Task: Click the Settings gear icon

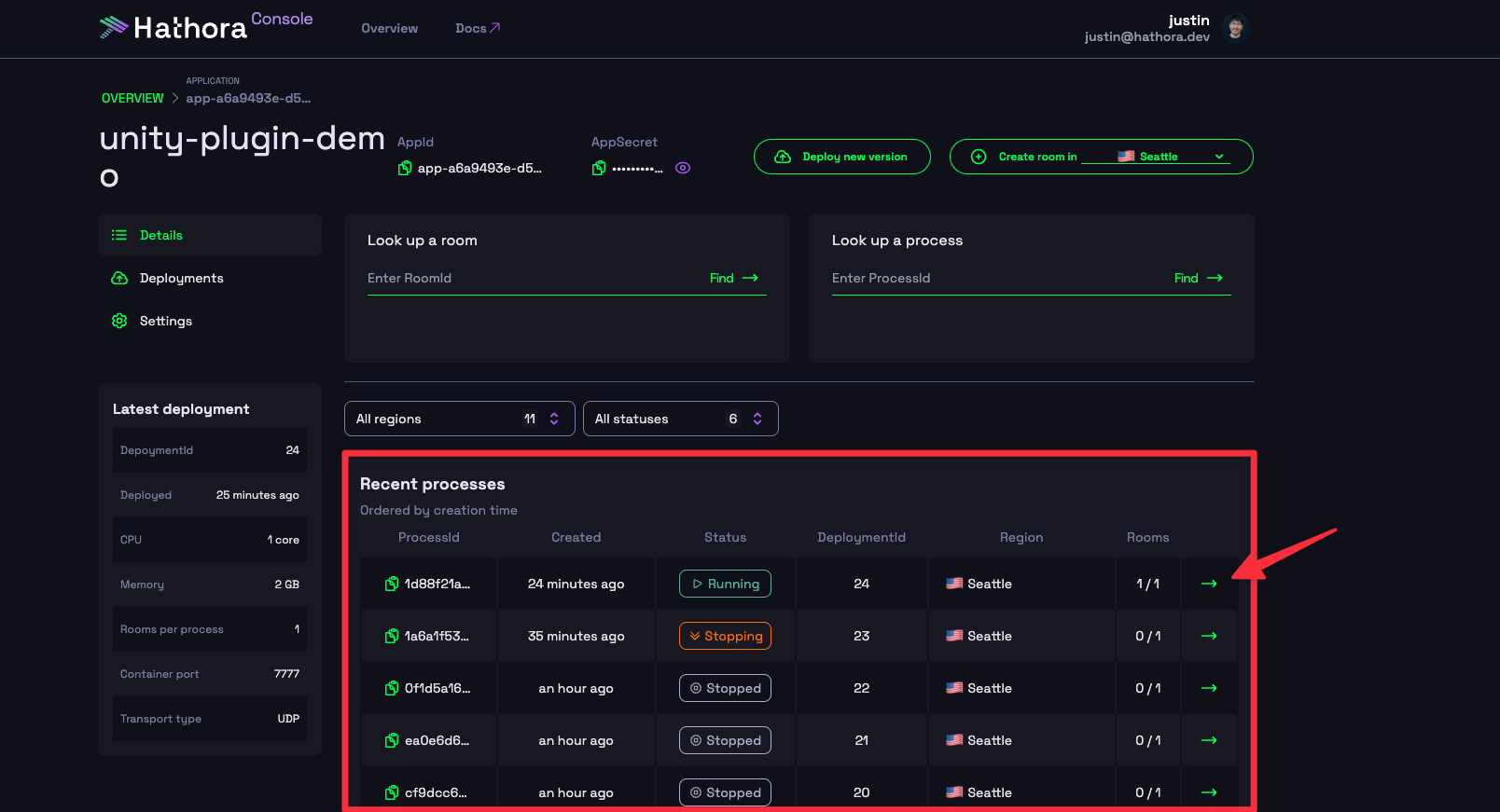Action: (x=119, y=321)
